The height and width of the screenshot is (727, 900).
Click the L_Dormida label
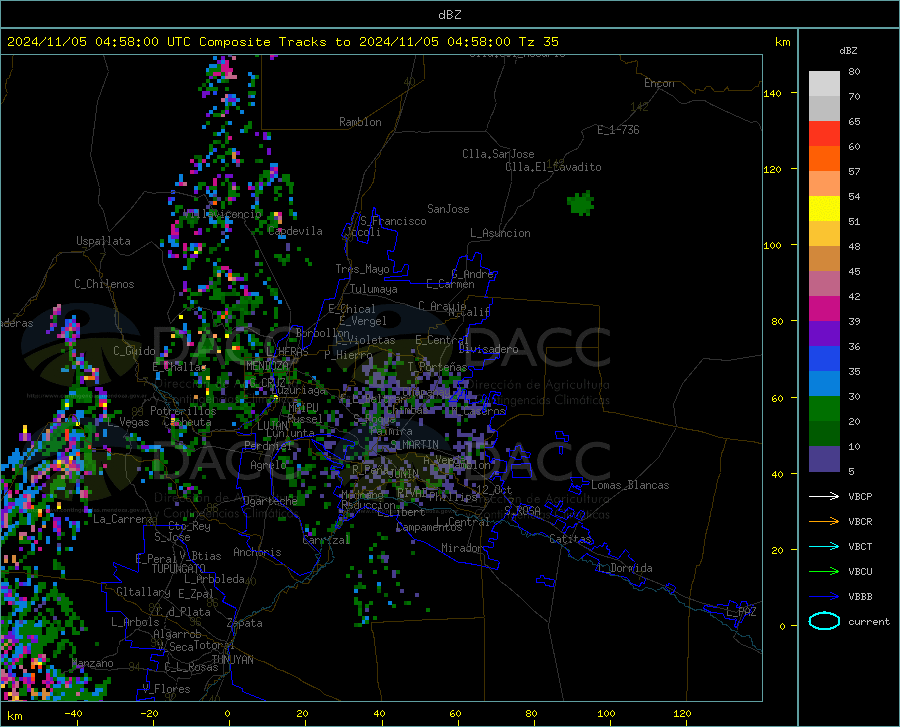pyautogui.click(x=624, y=568)
